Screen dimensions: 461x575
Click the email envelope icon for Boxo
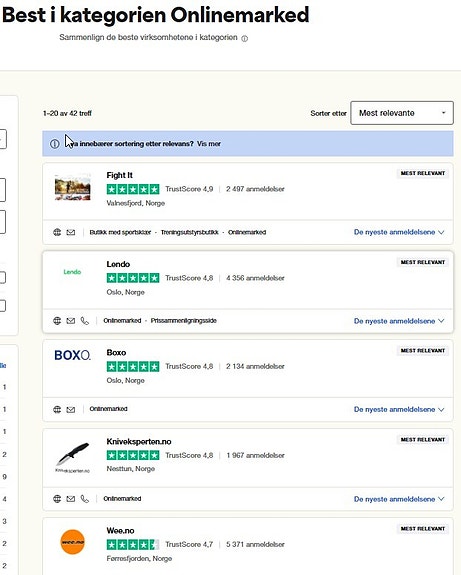71,410
